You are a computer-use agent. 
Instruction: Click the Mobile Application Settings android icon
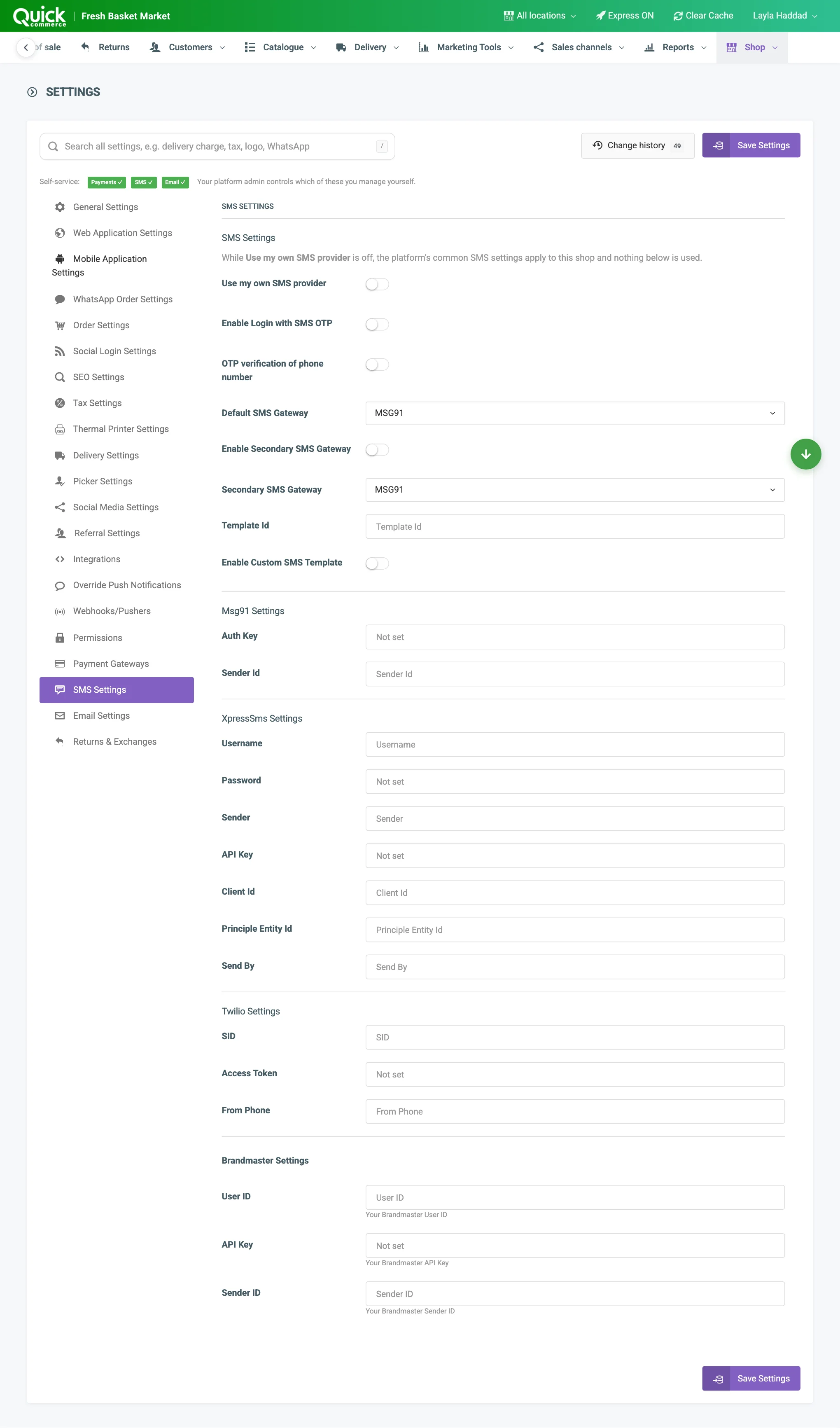tap(59, 259)
